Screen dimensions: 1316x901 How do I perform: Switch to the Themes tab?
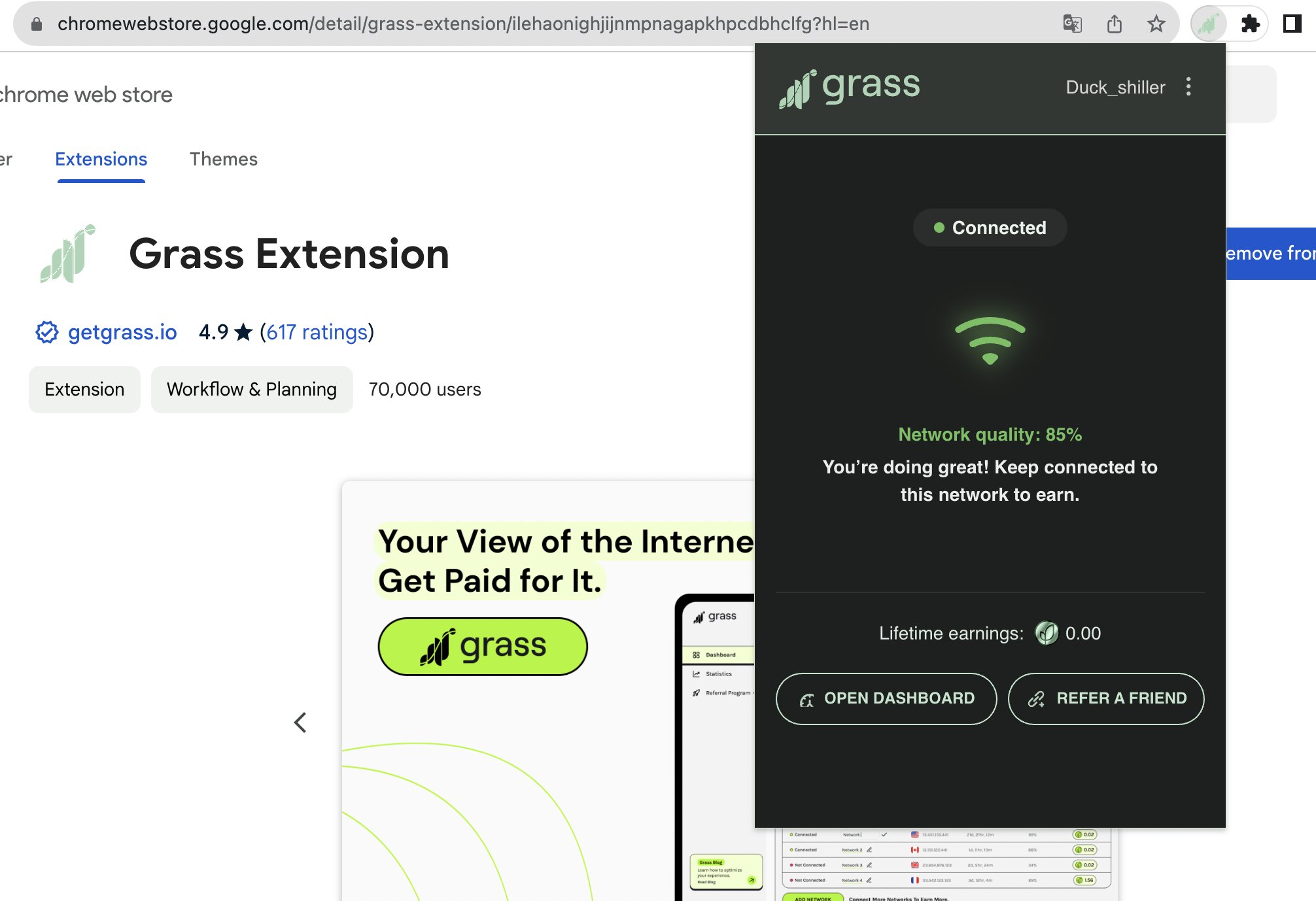click(x=223, y=160)
